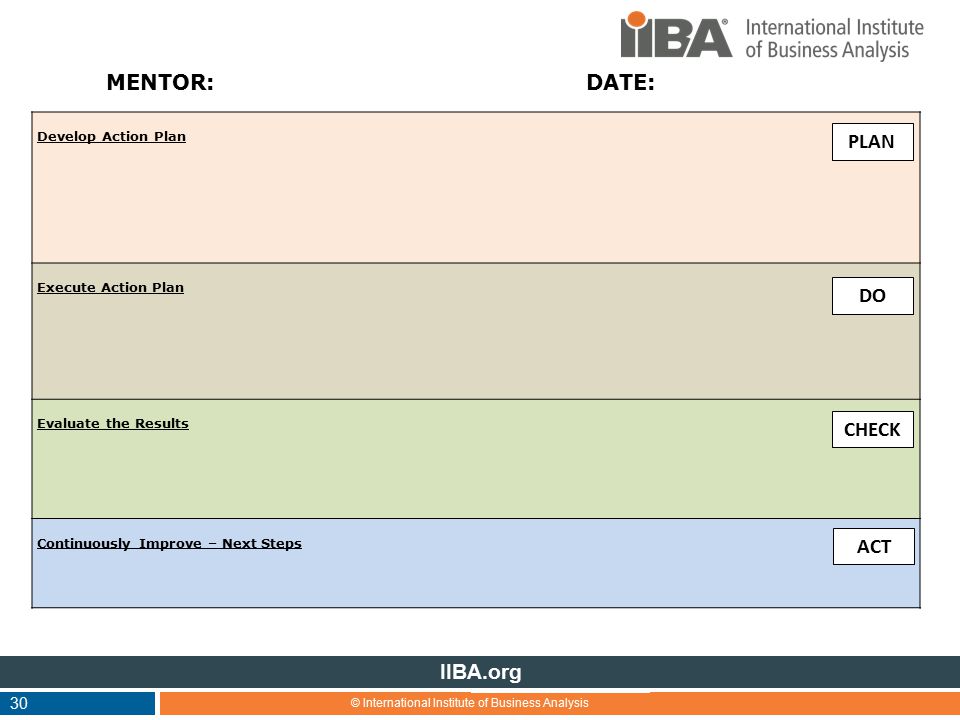Viewport: 960px width, 720px height.
Task: Select the CHECK label box
Action: point(872,429)
